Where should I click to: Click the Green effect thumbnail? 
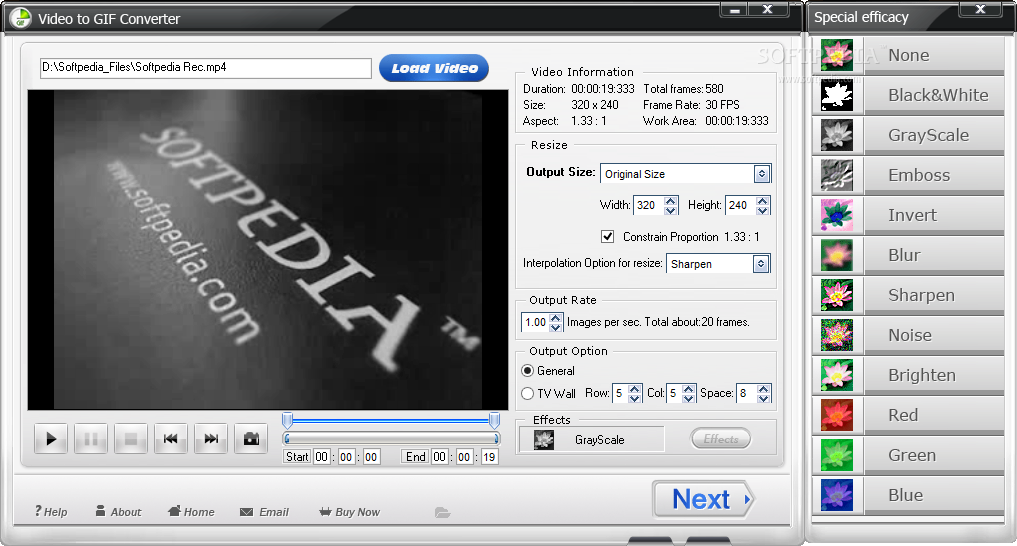(x=837, y=455)
